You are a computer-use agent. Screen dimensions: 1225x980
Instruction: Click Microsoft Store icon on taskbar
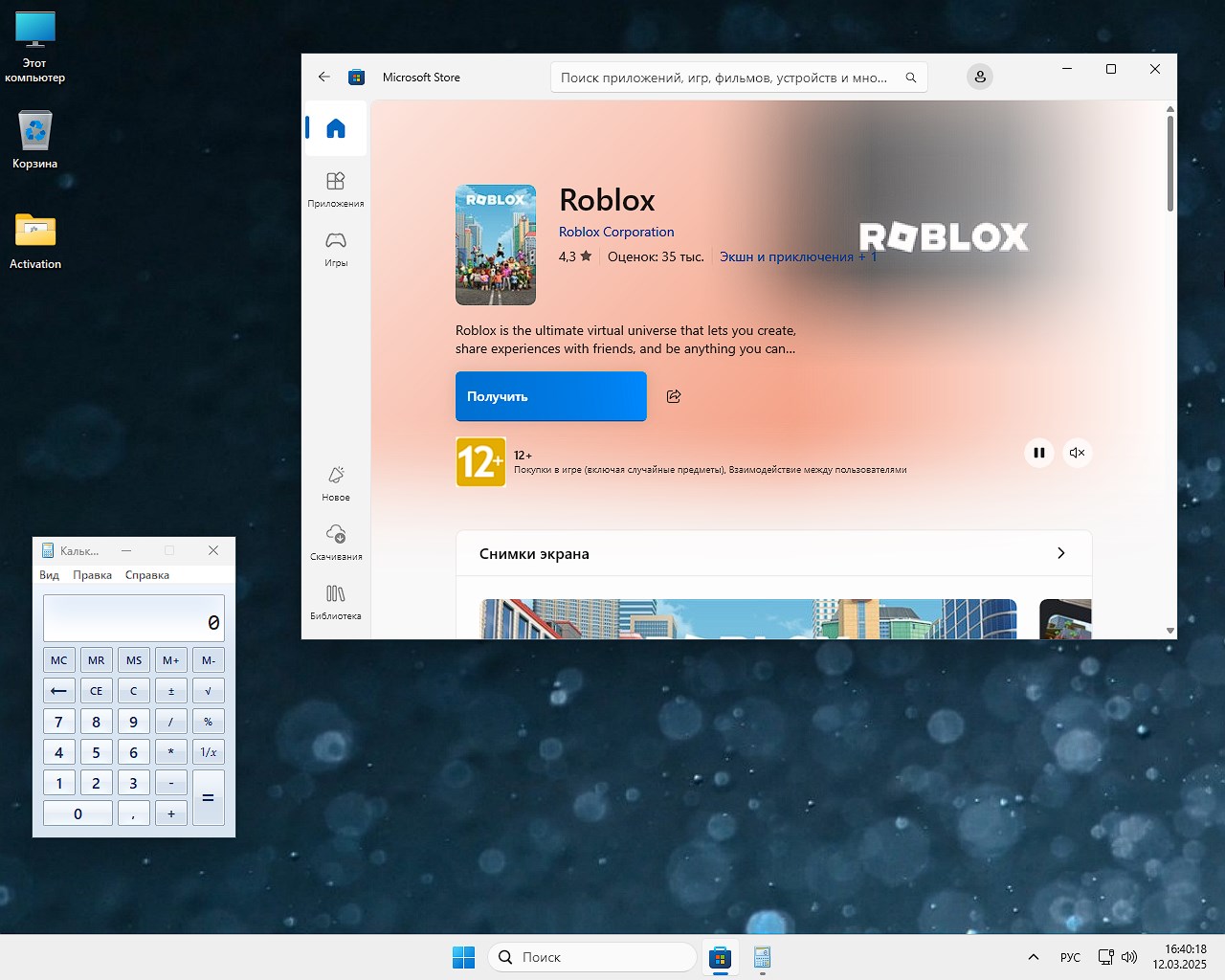[720, 957]
